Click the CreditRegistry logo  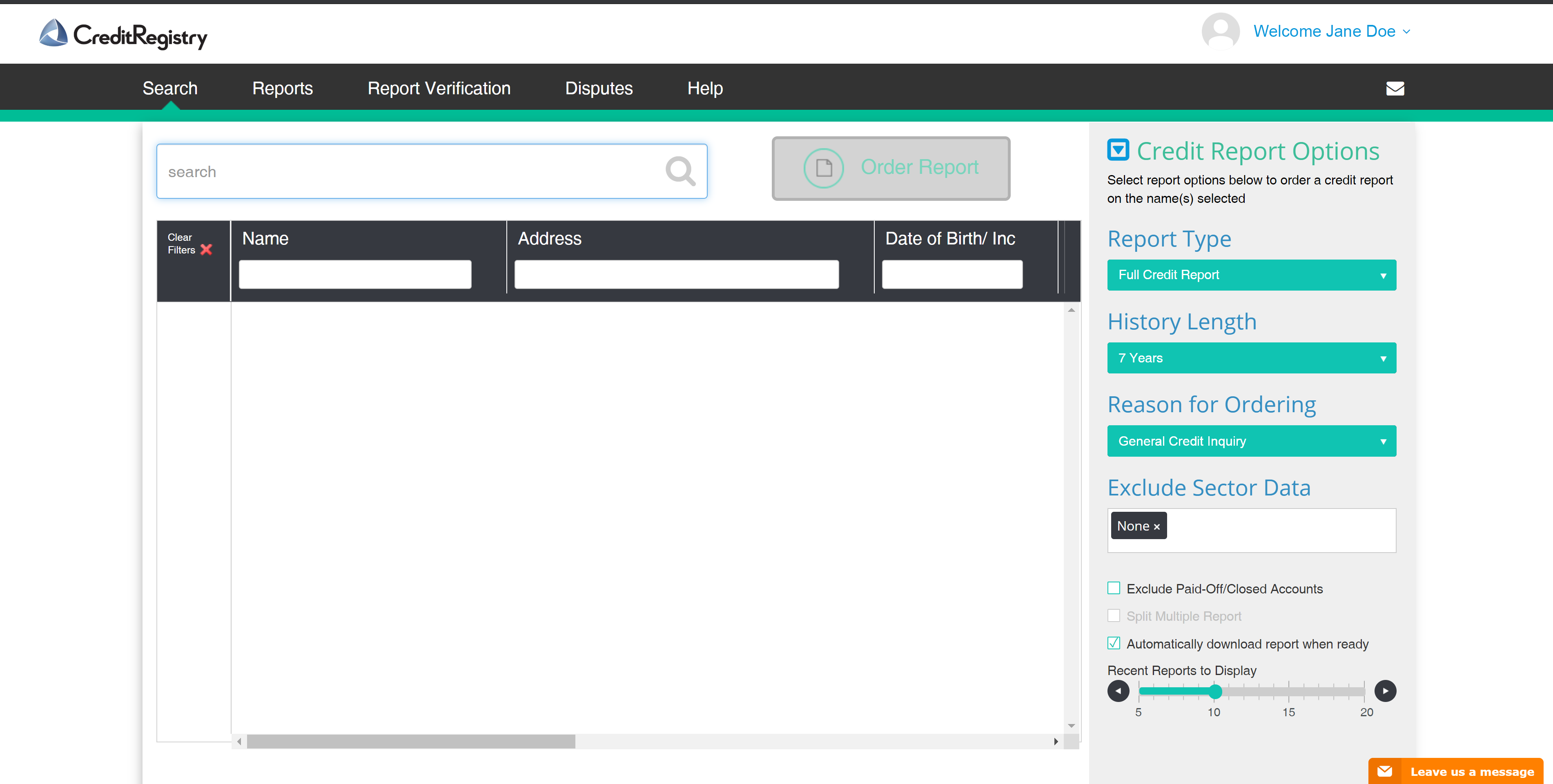tap(123, 34)
